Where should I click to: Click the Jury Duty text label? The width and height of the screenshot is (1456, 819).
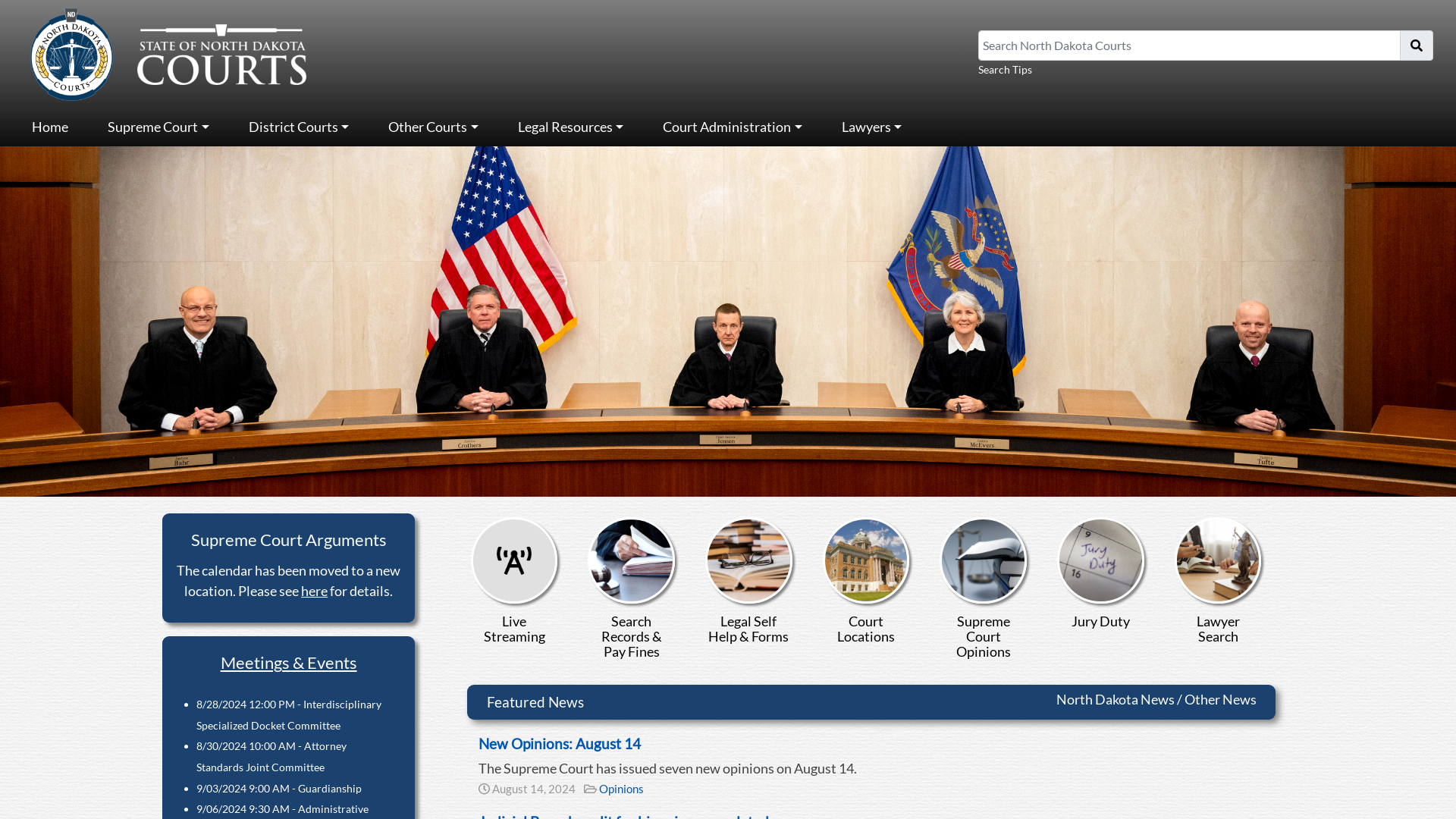point(1100,622)
